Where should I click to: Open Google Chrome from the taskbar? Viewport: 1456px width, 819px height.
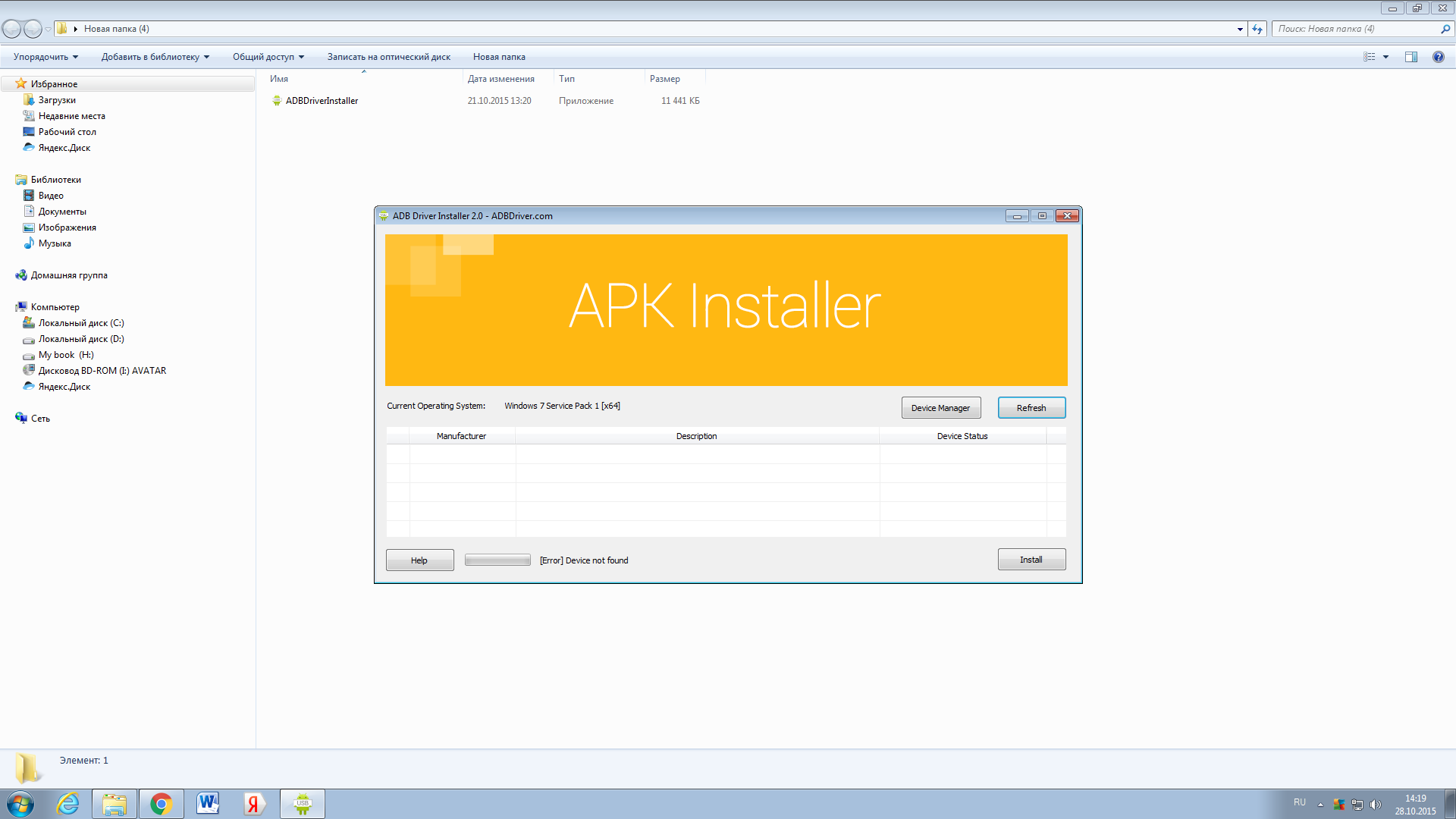161,804
